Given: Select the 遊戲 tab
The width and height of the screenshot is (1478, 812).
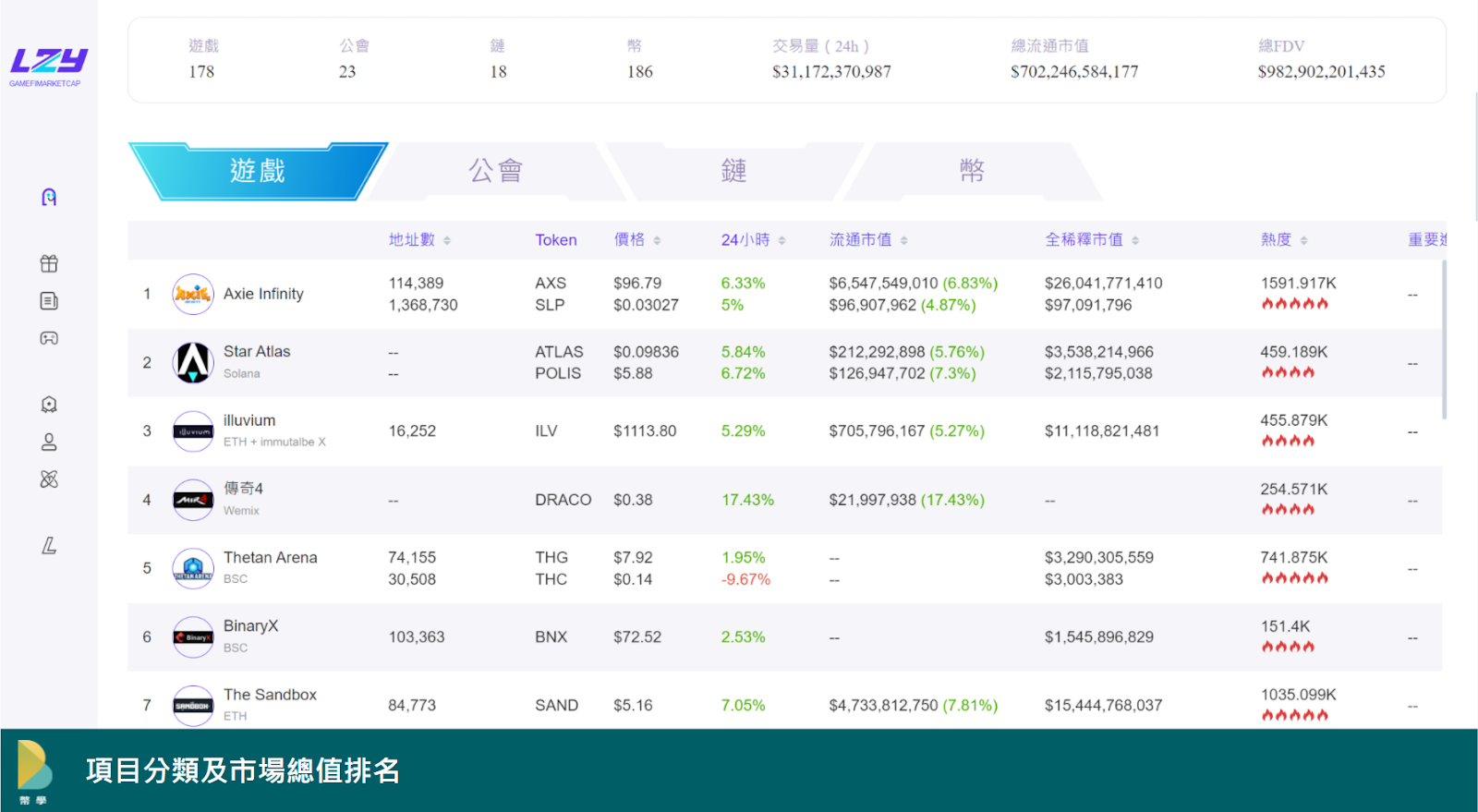Looking at the screenshot, I should point(258,171).
